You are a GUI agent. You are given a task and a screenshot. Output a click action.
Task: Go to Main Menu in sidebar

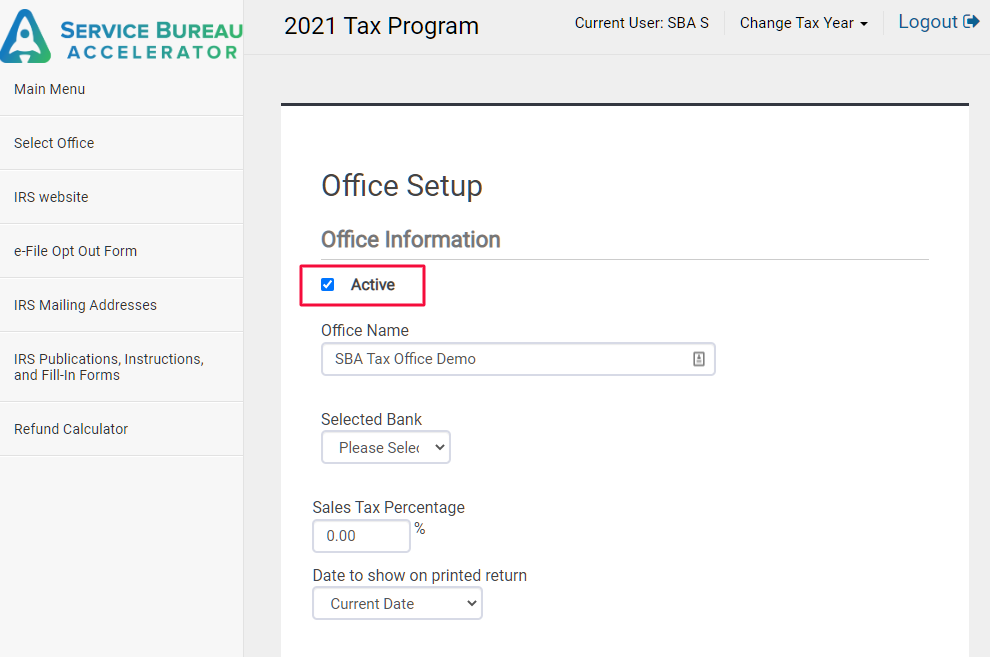click(x=50, y=89)
